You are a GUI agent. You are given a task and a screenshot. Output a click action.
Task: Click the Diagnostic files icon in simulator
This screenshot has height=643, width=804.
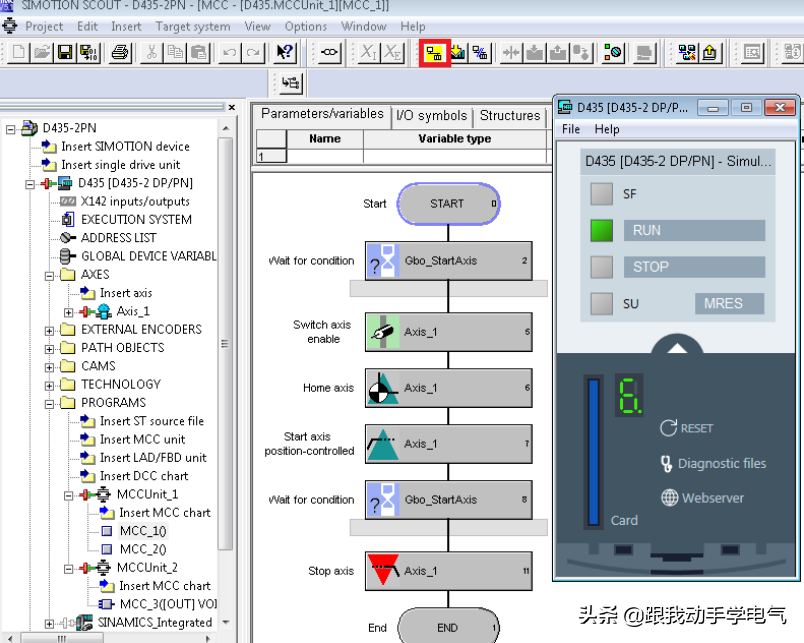[x=667, y=464]
